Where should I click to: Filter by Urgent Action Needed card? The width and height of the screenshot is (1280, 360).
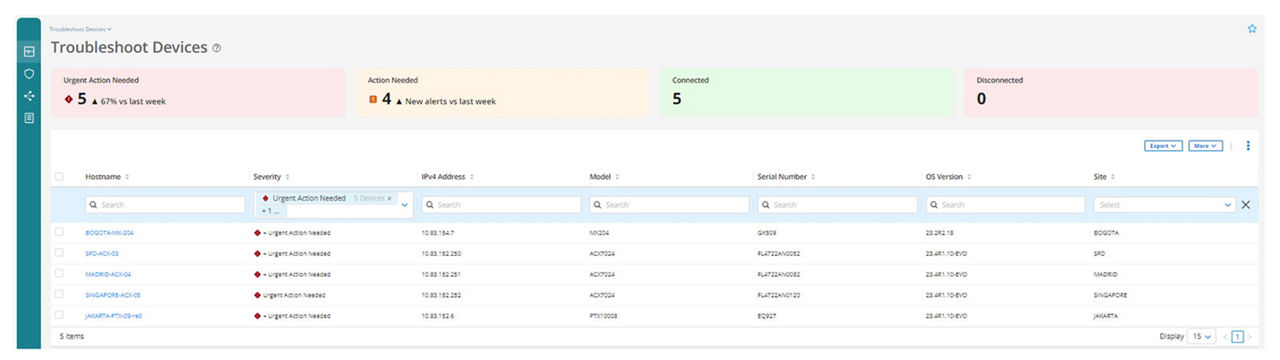coord(198,93)
